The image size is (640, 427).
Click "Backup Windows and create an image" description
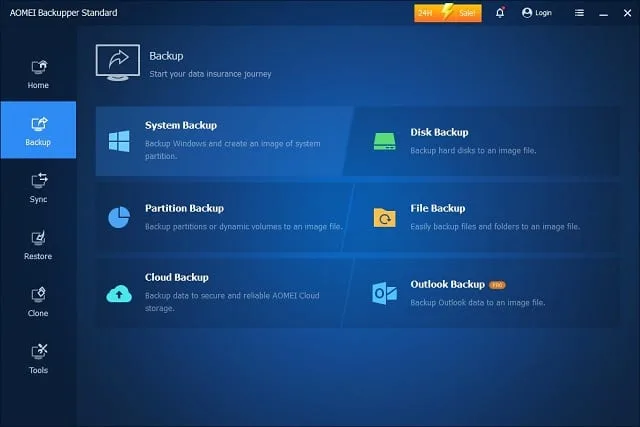[x=233, y=150]
